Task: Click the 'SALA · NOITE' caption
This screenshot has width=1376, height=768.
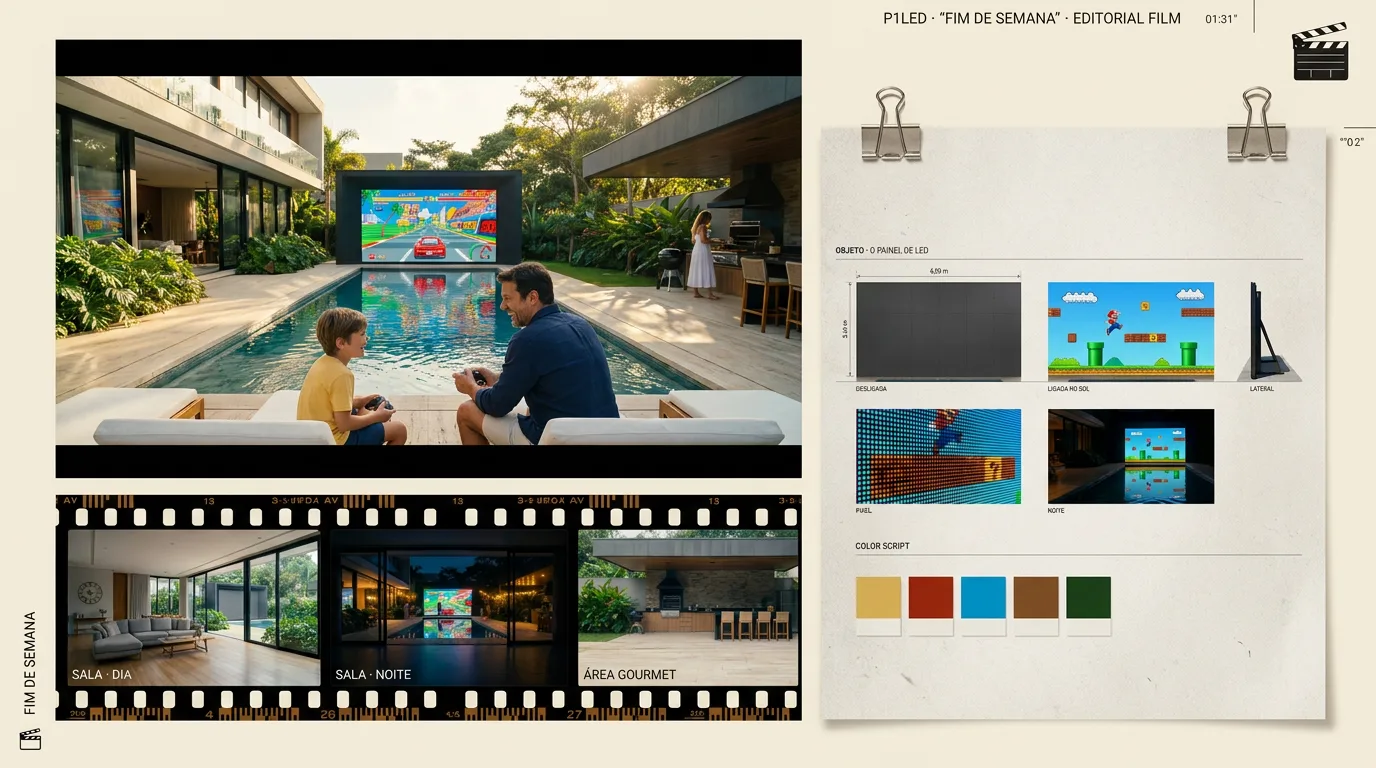Action: coord(373,674)
